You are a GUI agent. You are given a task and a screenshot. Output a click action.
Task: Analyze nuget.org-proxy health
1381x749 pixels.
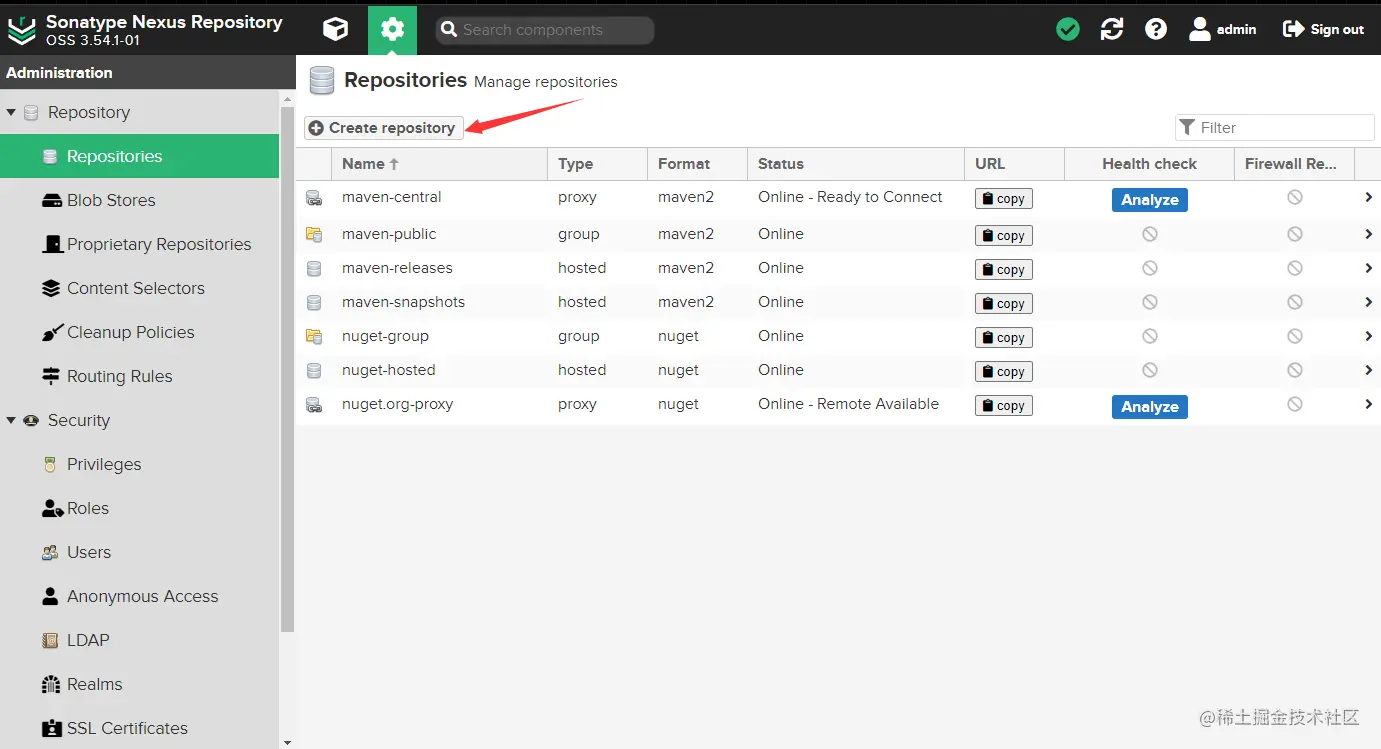point(1150,407)
